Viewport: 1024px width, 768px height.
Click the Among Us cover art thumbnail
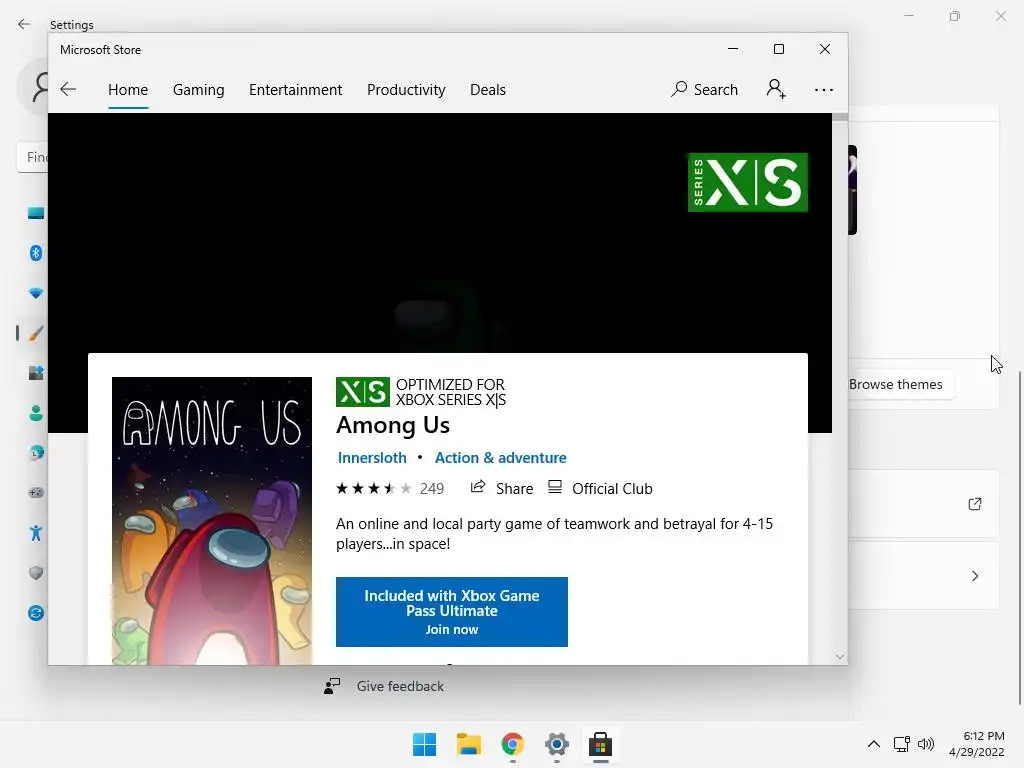(212, 520)
